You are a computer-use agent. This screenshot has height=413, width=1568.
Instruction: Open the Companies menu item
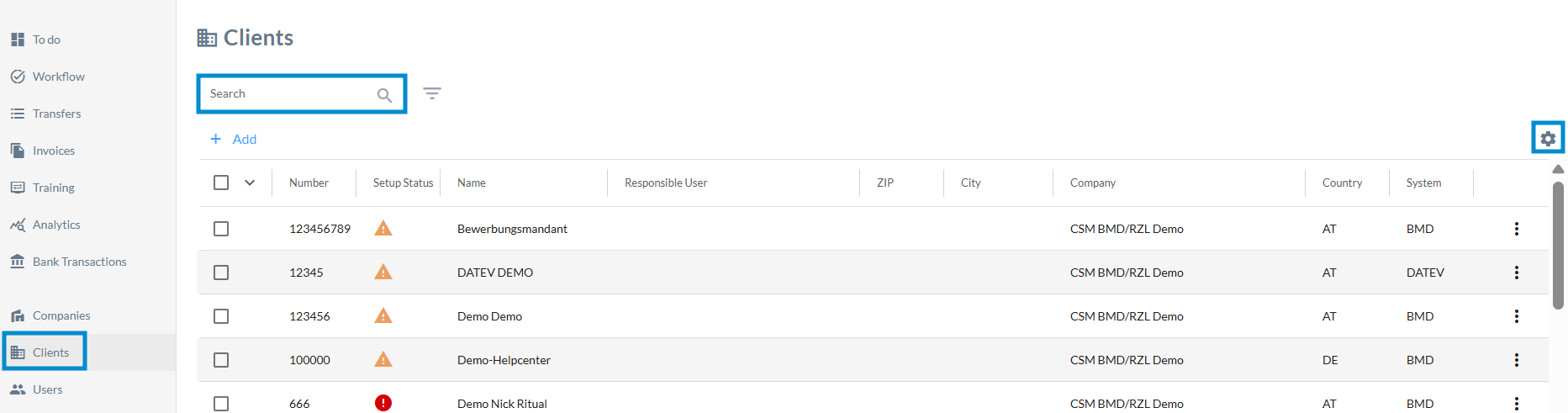[x=61, y=315]
